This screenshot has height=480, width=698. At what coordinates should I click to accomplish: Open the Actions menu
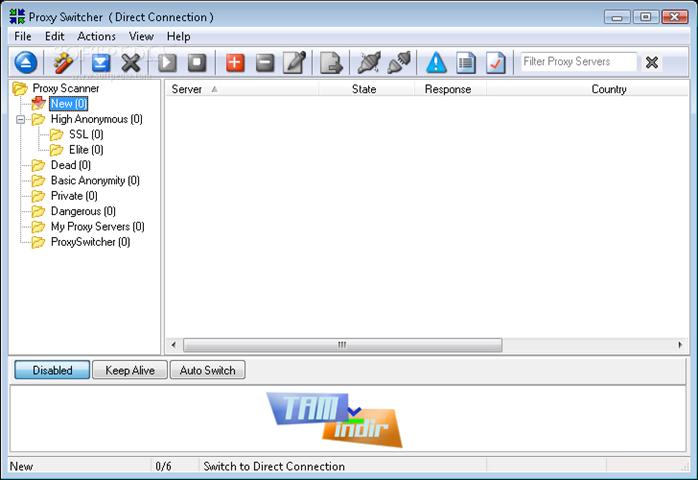tap(97, 36)
